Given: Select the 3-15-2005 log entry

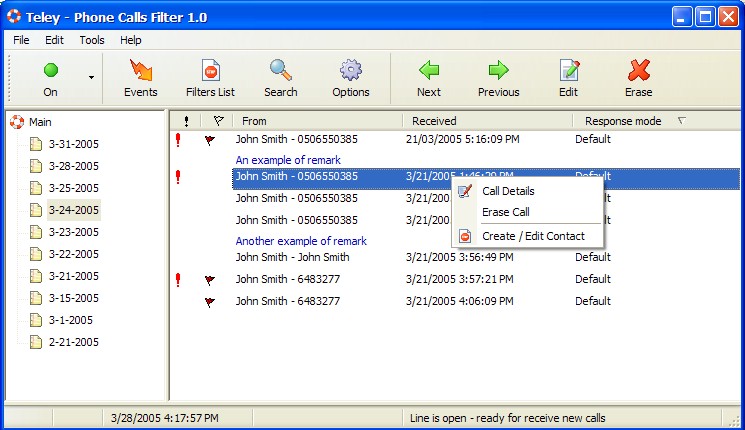Looking at the screenshot, I should [74, 298].
